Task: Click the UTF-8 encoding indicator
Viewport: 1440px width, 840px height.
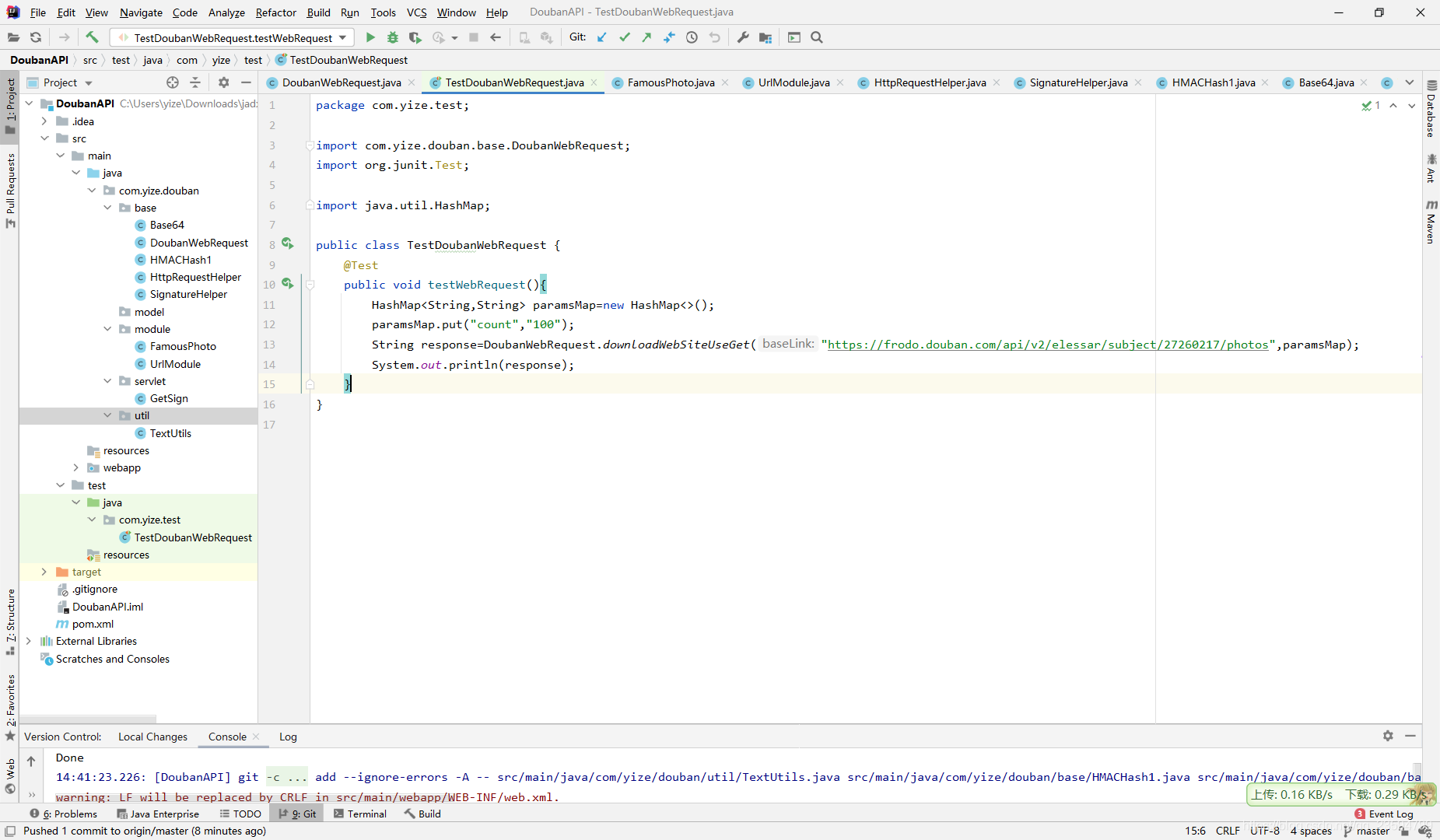Action: coord(1265,831)
